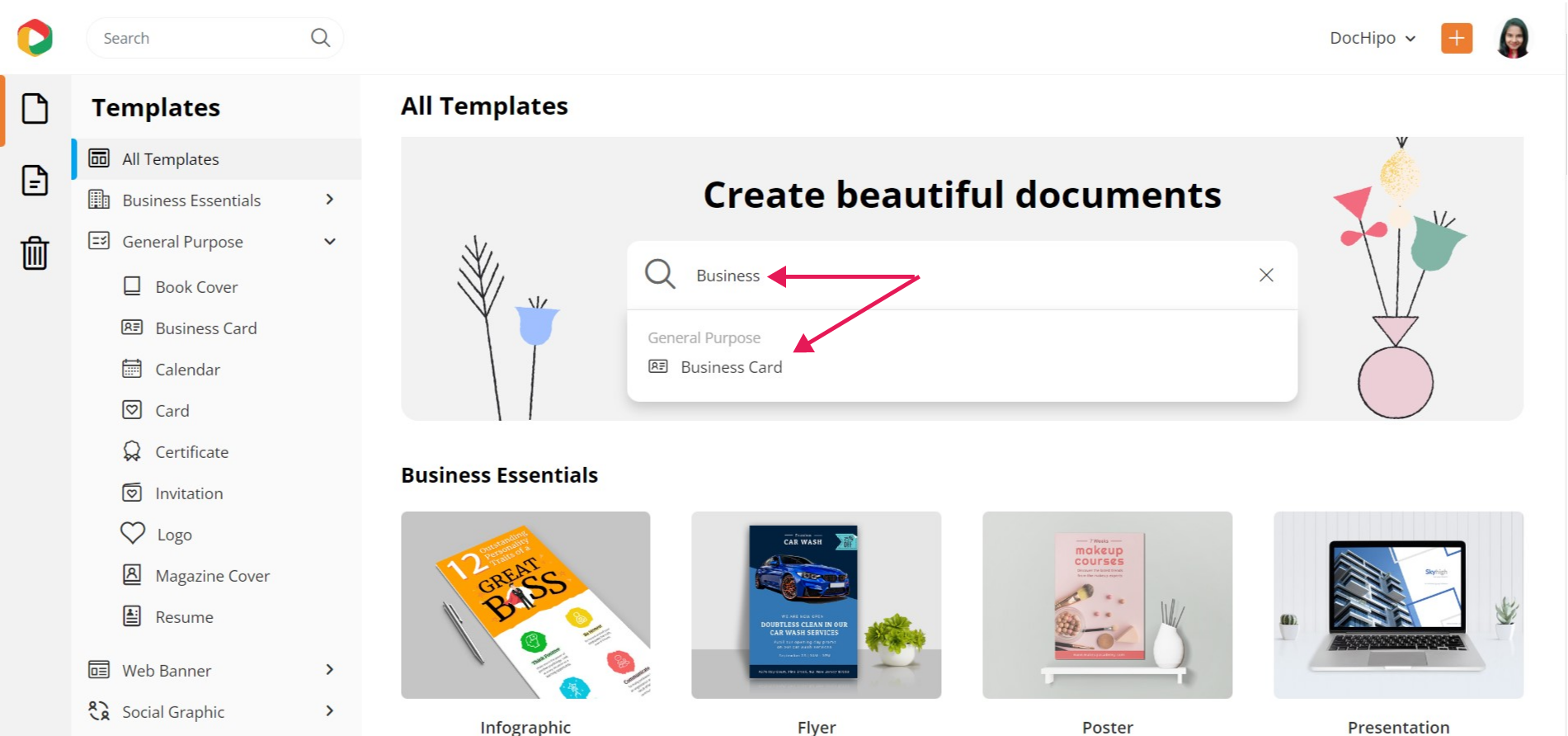The width and height of the screenshot is (1568, 736).
Task: Open Book Cover templates
Action: [x=196, y=287]
